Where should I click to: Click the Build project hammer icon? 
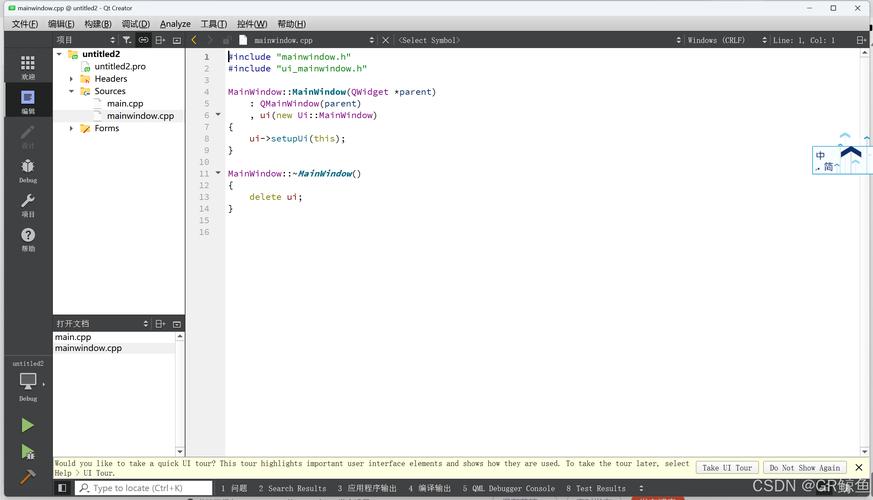point(27,477)
